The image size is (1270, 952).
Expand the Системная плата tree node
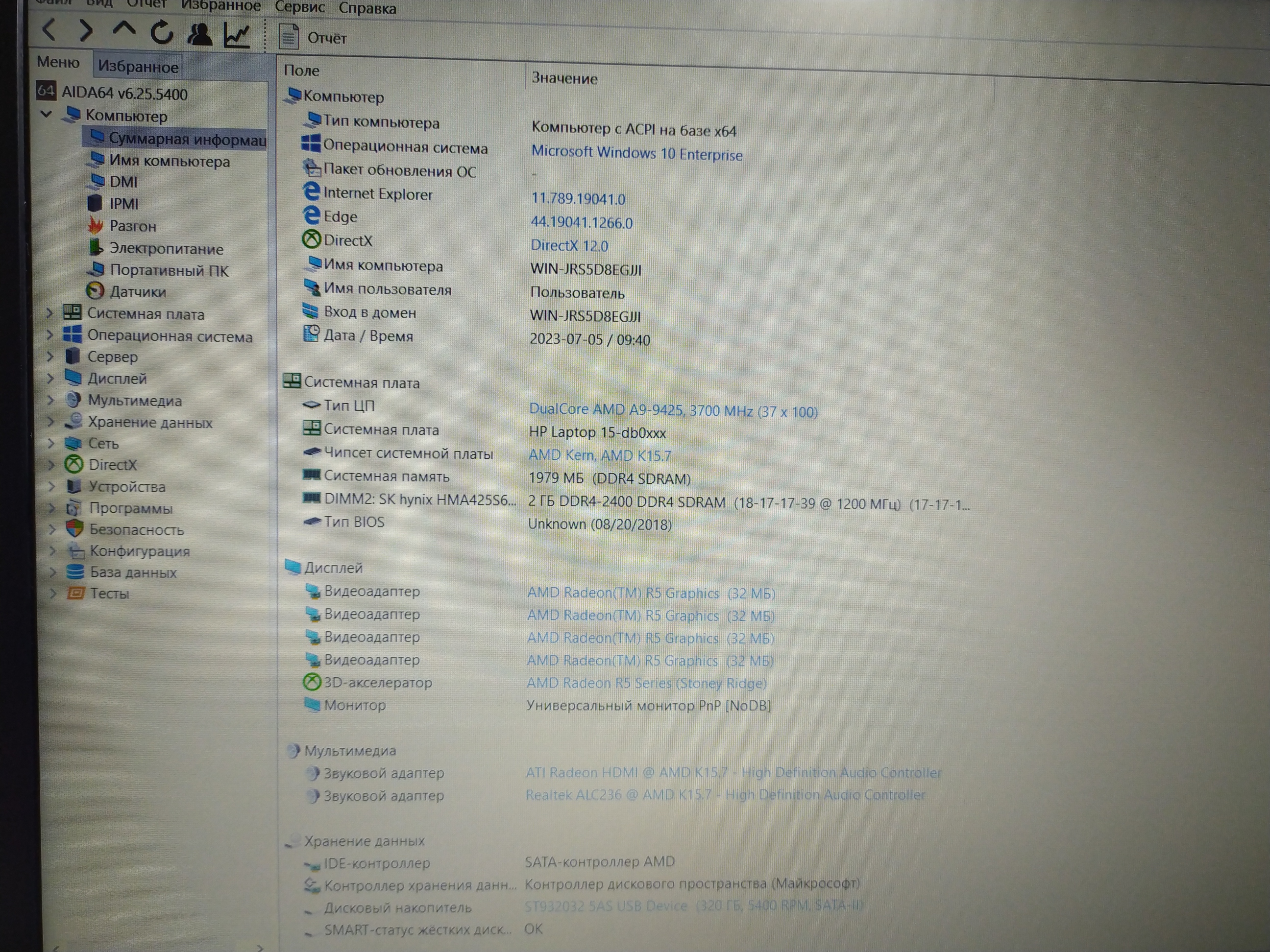(49, 313)
